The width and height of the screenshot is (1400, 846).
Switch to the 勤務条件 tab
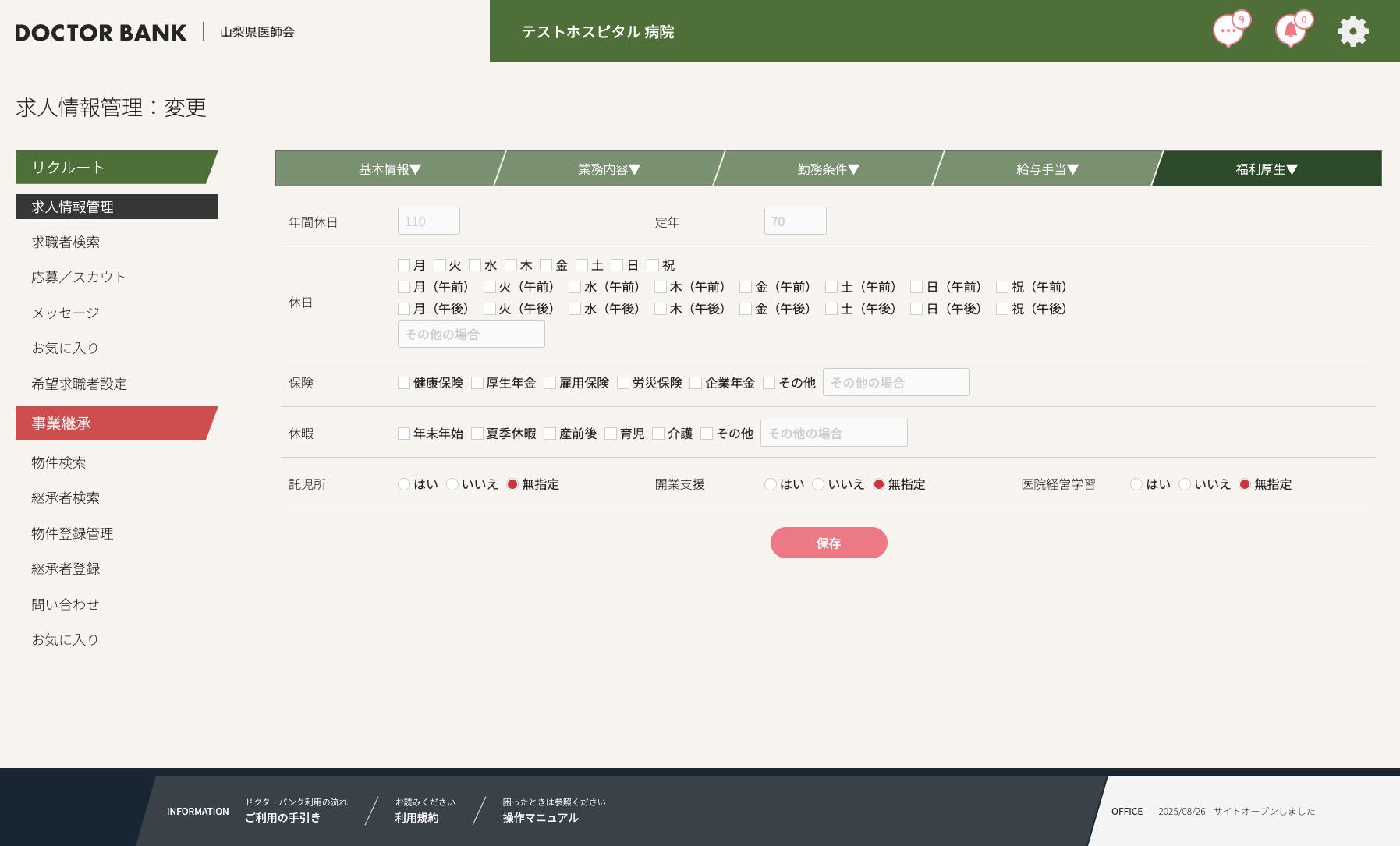(x=828, y=169)
